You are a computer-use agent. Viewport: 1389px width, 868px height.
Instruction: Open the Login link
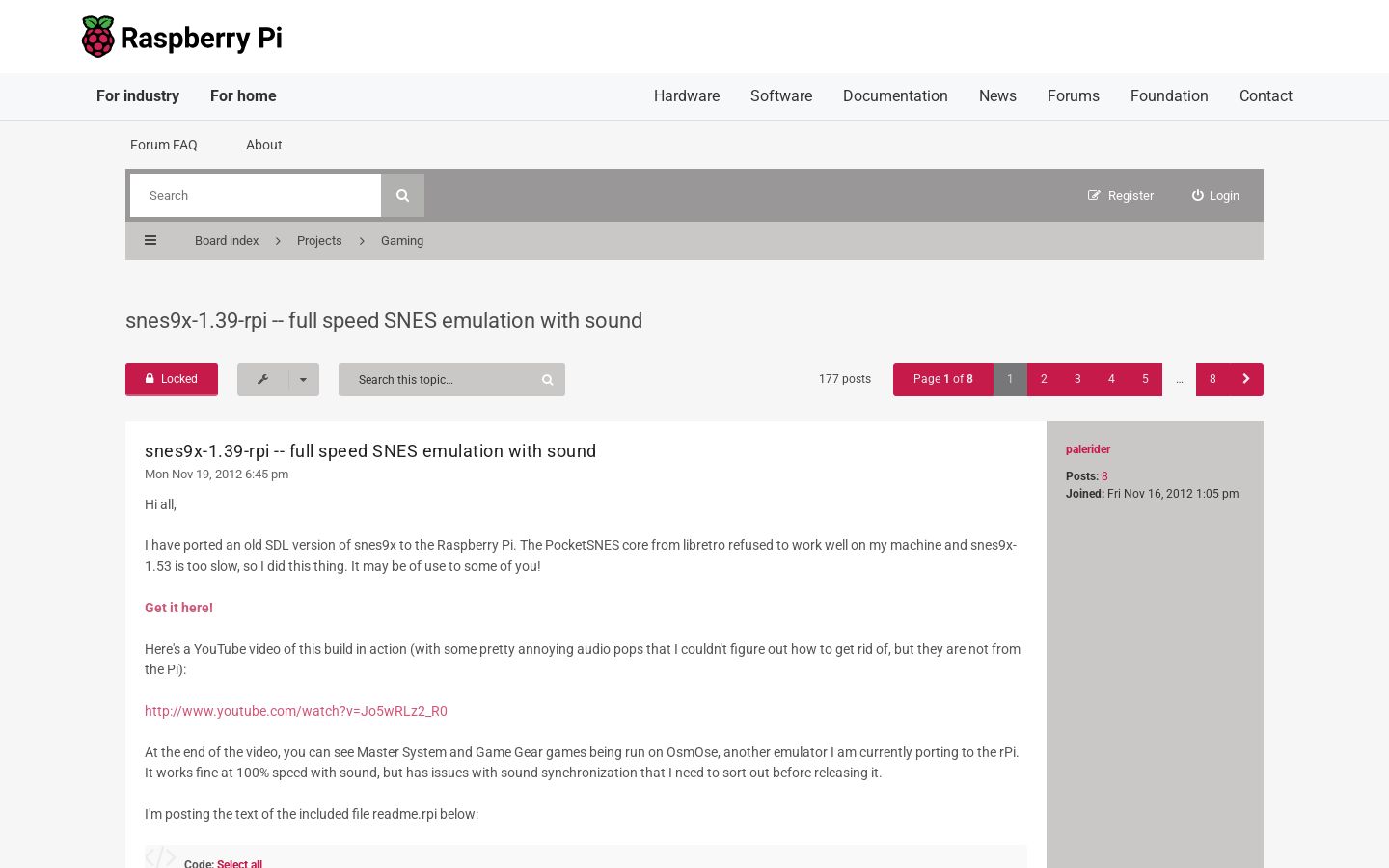[1215, 195]
